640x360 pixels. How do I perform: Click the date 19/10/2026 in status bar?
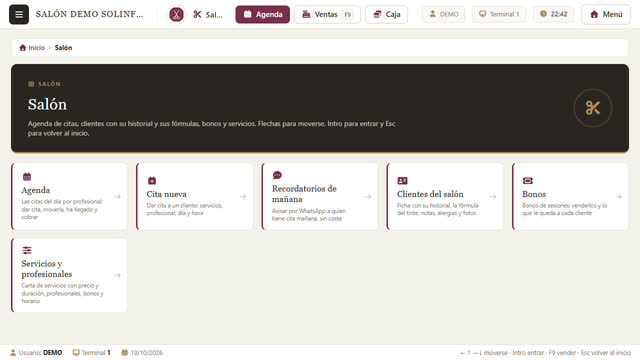point(142,353)
